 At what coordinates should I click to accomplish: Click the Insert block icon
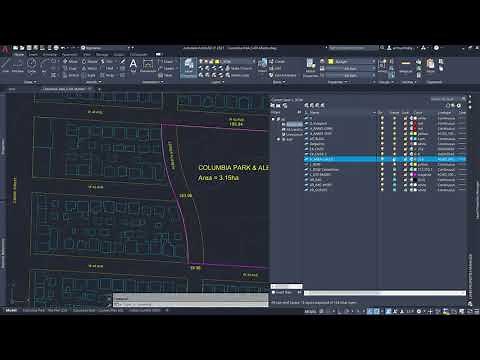pos(262,64)
